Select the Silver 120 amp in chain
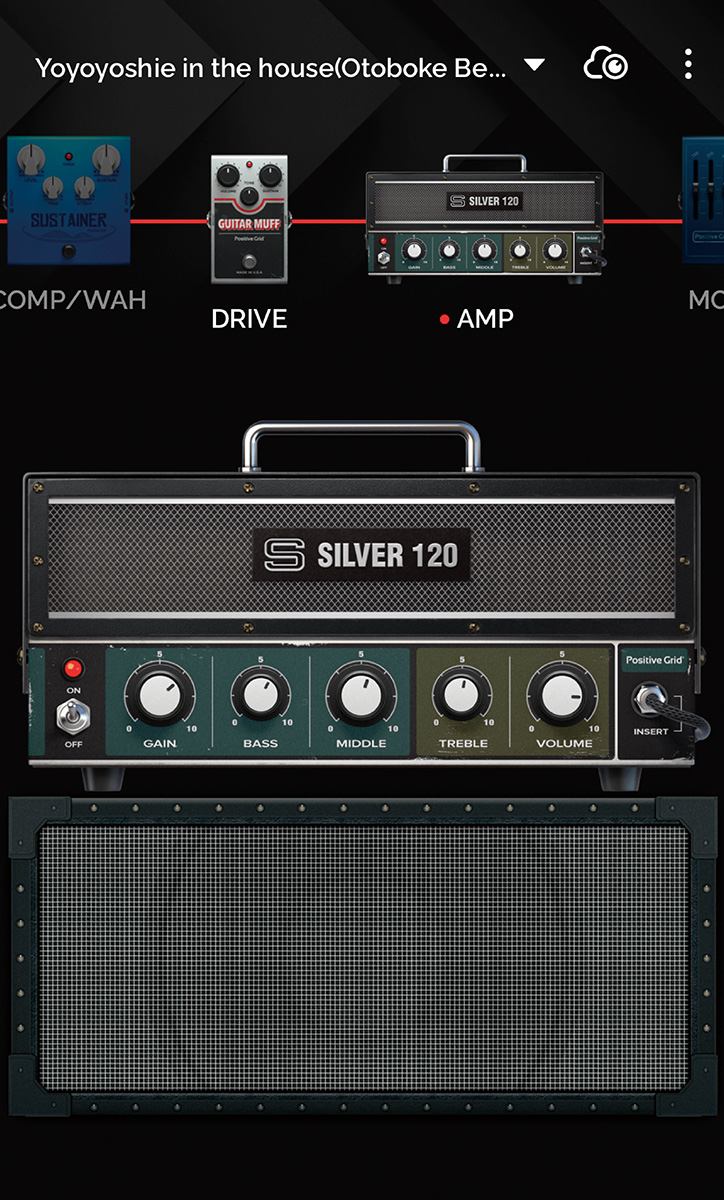Screen dimensions: 724x1200 pos(484,215)
